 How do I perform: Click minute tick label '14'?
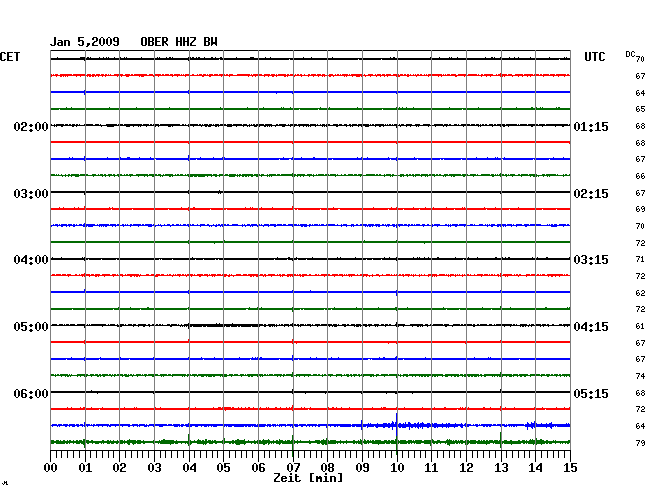[536, 467]
